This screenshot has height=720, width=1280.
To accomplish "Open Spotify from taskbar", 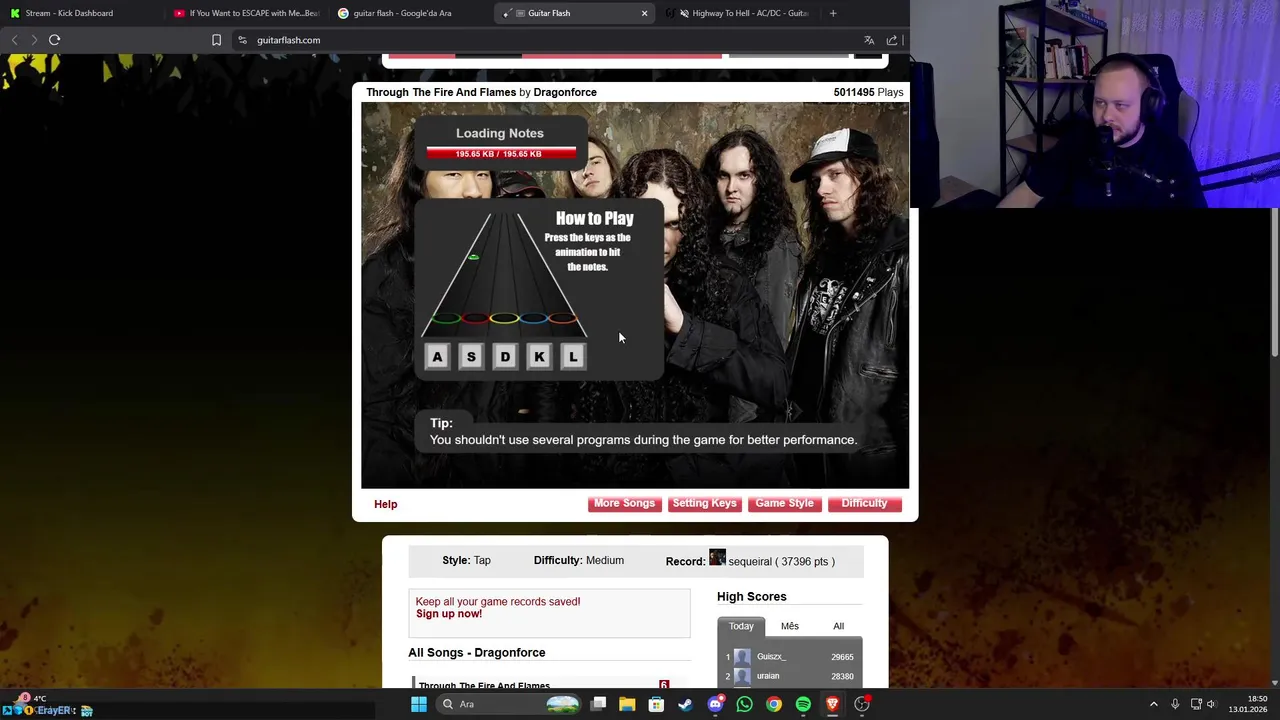I will point(803,704).
